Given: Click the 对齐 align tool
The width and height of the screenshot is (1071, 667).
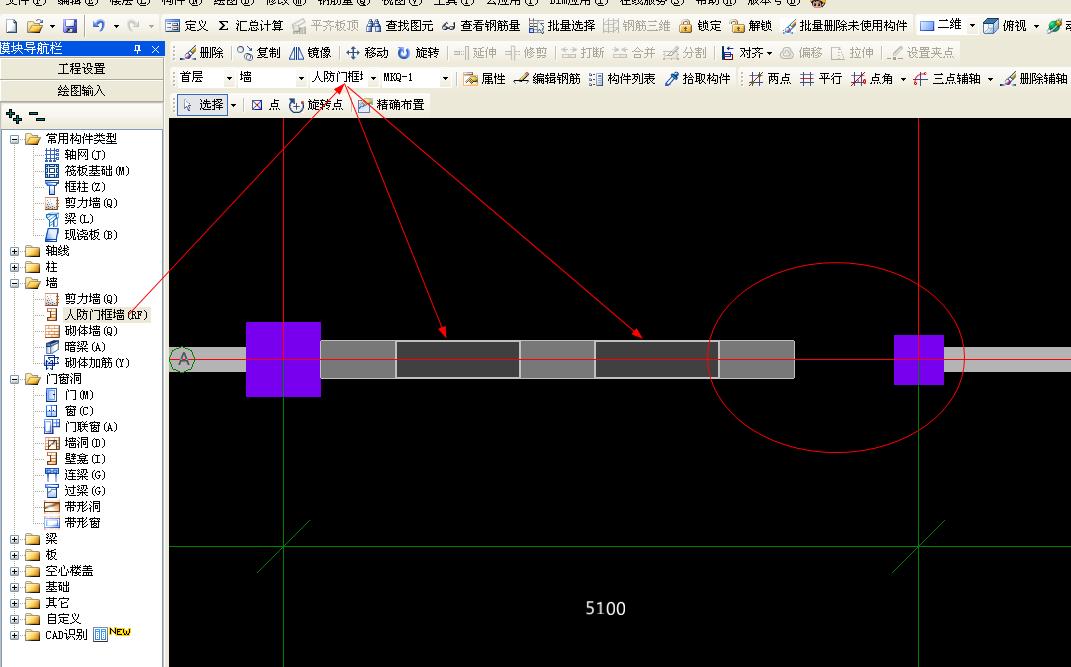Looking at the screenshot, I should coord(747,53).
